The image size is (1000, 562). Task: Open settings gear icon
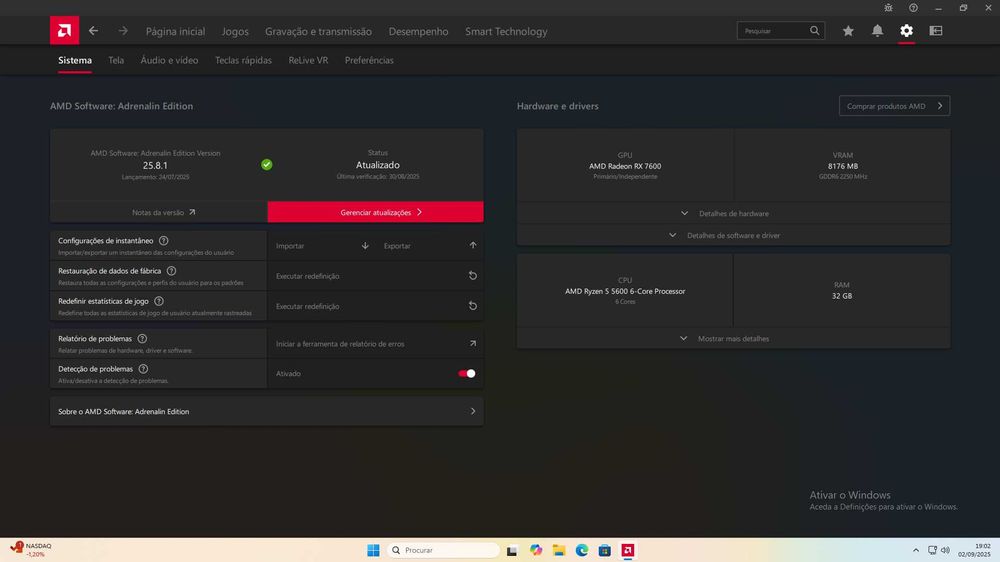[906, 31]
